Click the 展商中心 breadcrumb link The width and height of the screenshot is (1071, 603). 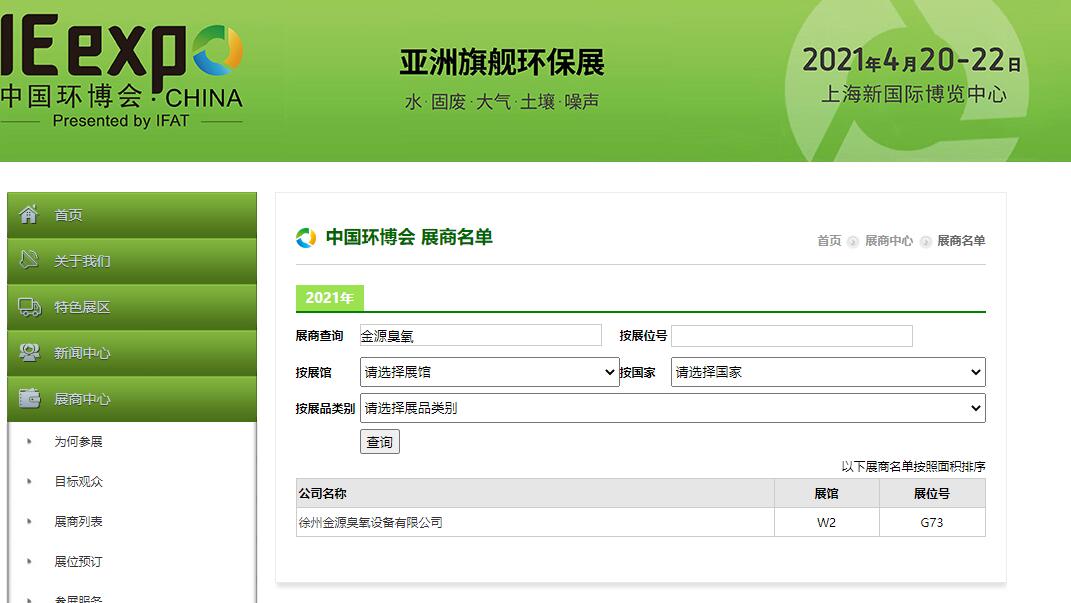point(889,241)
